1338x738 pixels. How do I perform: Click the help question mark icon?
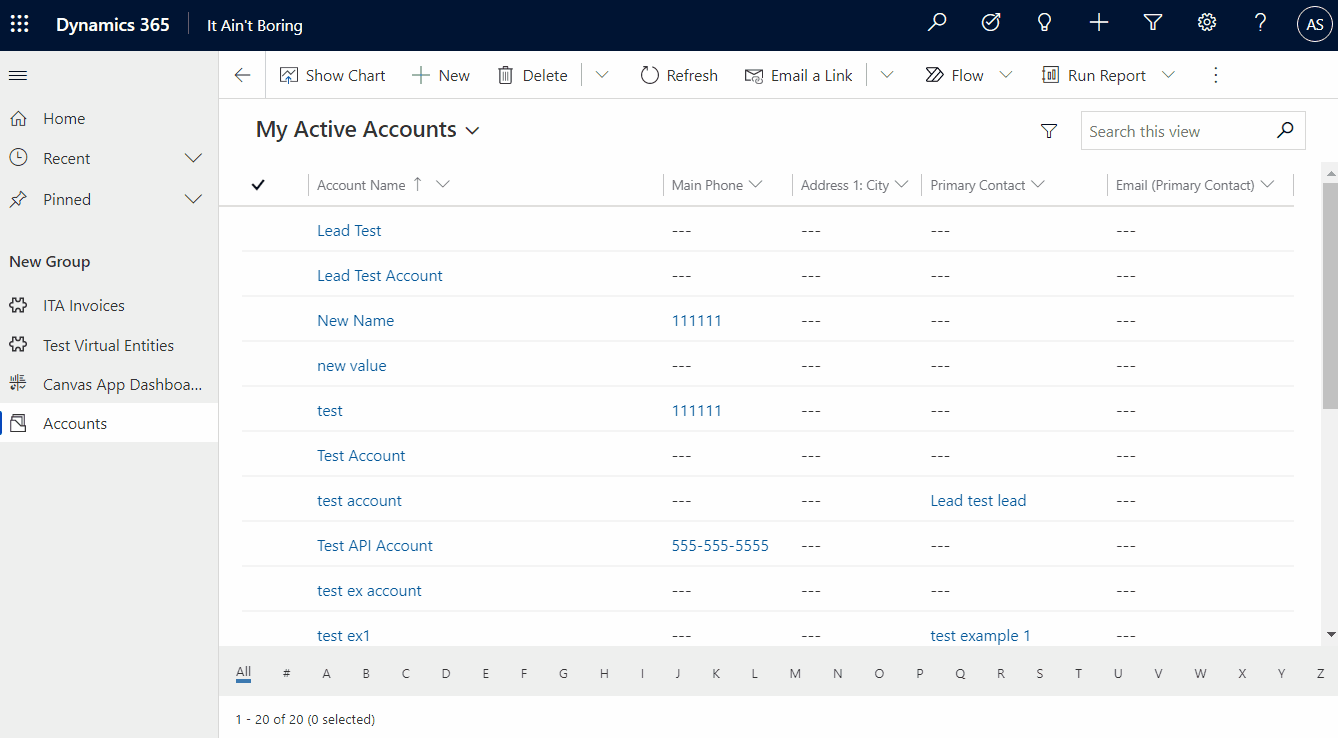pyautogui.click(x=1261, y=23)
